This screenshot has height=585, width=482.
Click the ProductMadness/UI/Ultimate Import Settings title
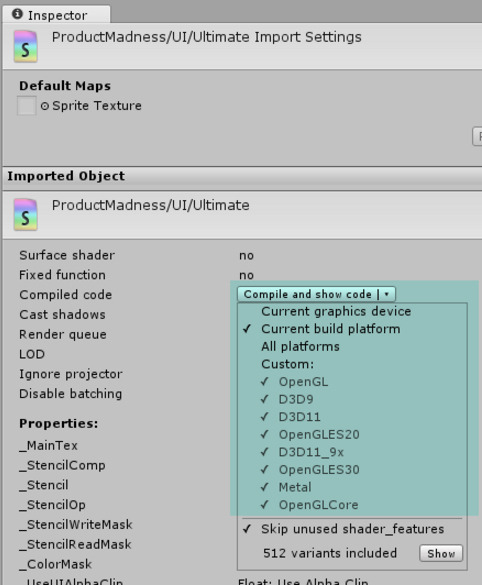point(207,37)
